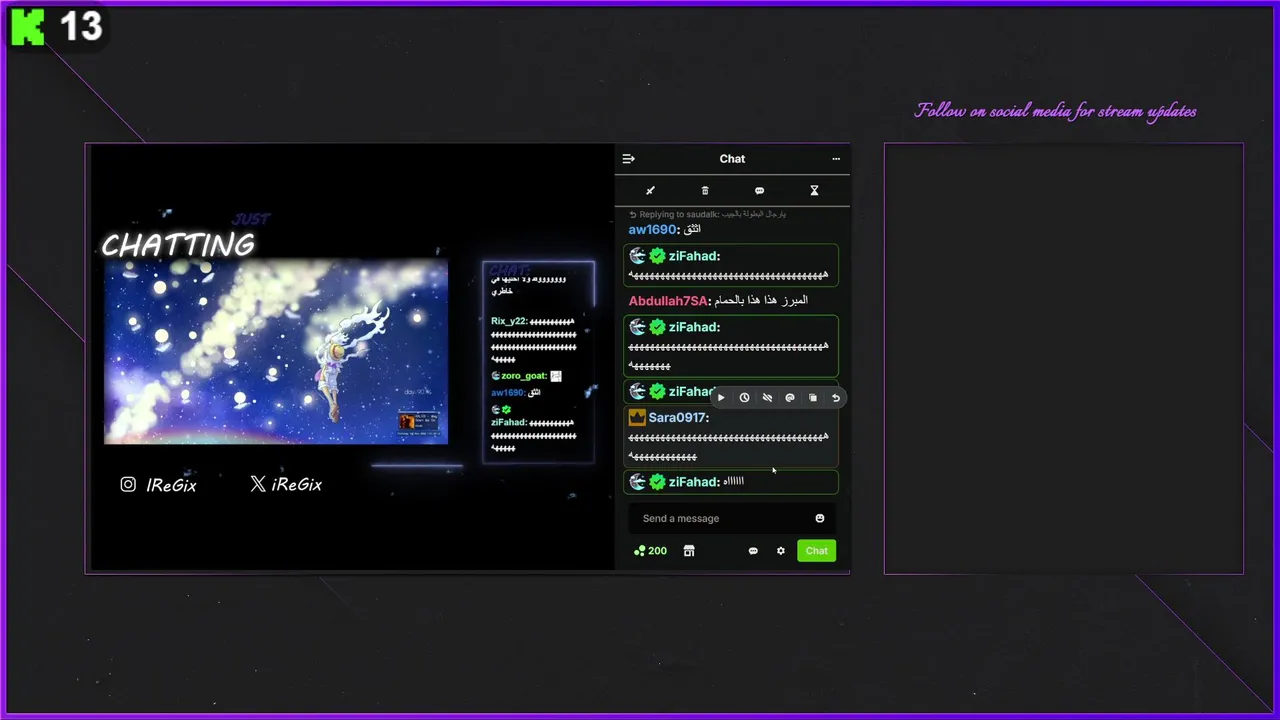
Task: Click the iReGix X handle text
Action: point(296,485)
